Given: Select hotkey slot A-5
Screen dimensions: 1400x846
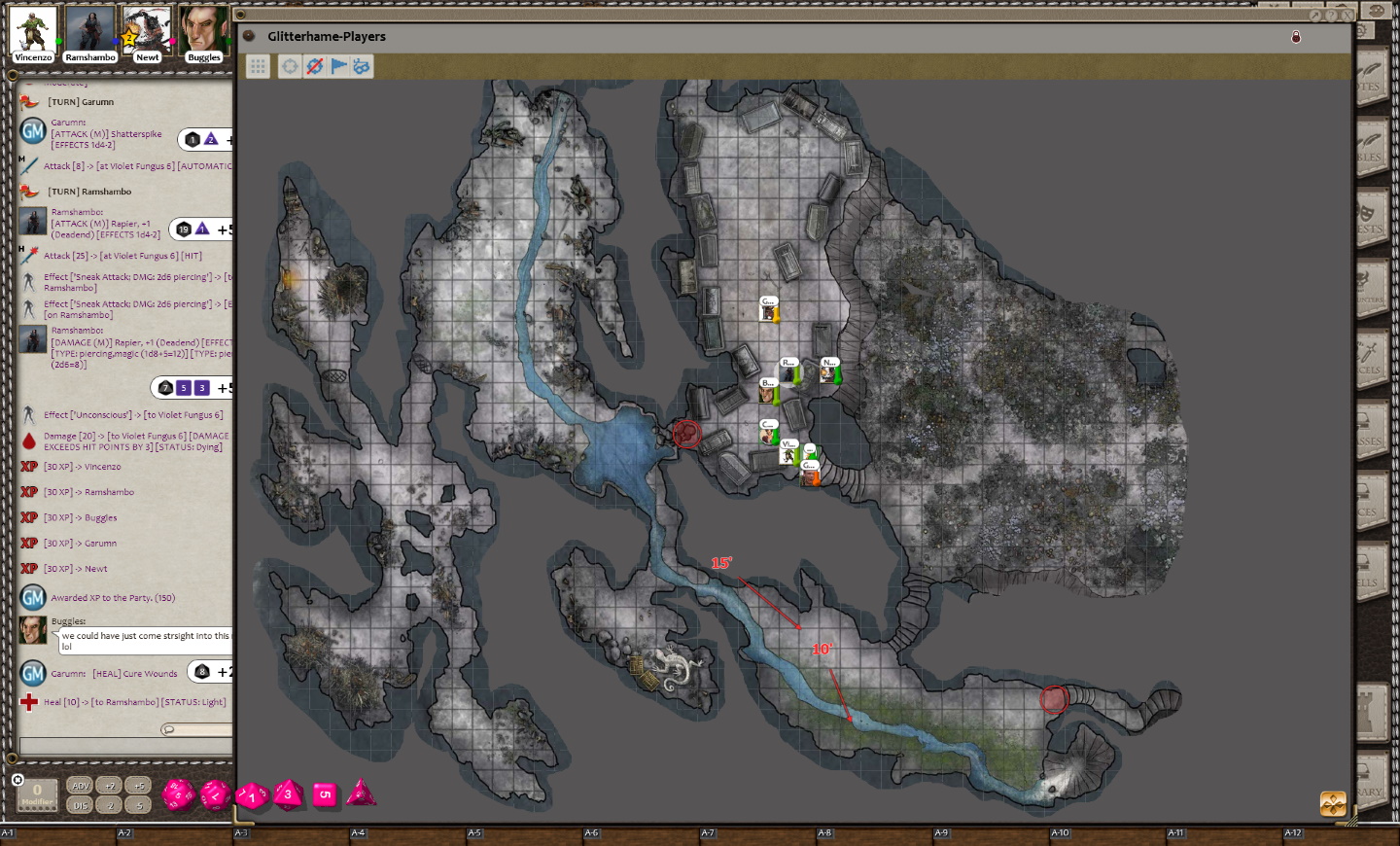Looking at the screenshot, I should (524, 834).
